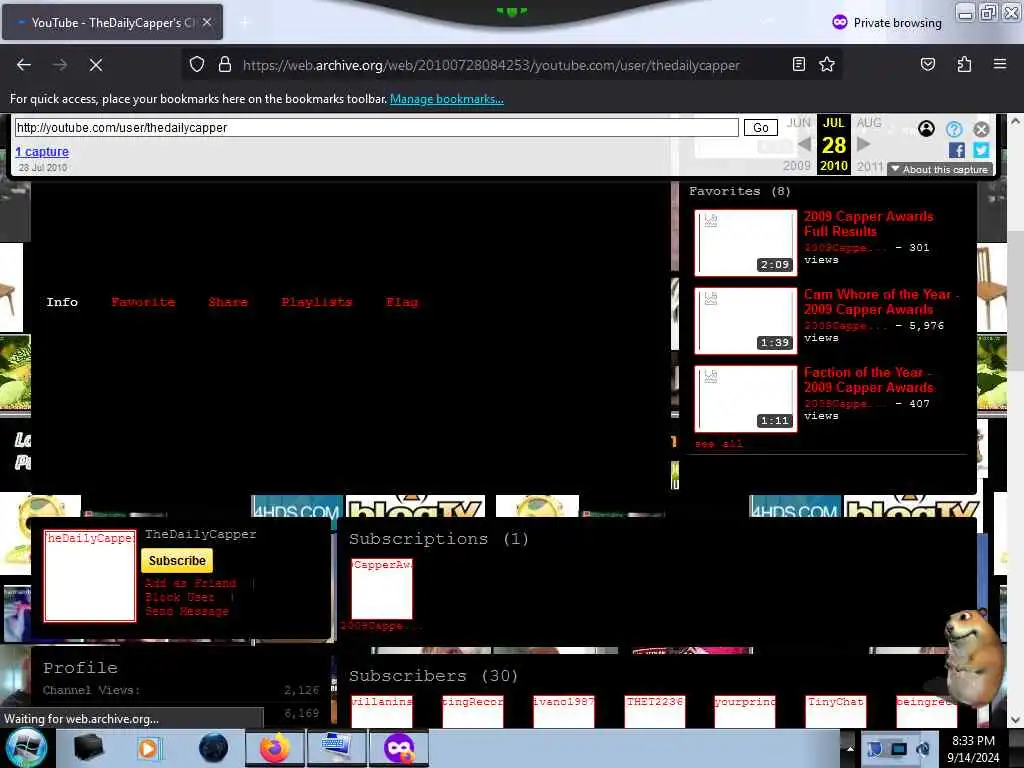Select the 2011 year in Wayback timeline
1024x768 pixels.
point(869,166)
